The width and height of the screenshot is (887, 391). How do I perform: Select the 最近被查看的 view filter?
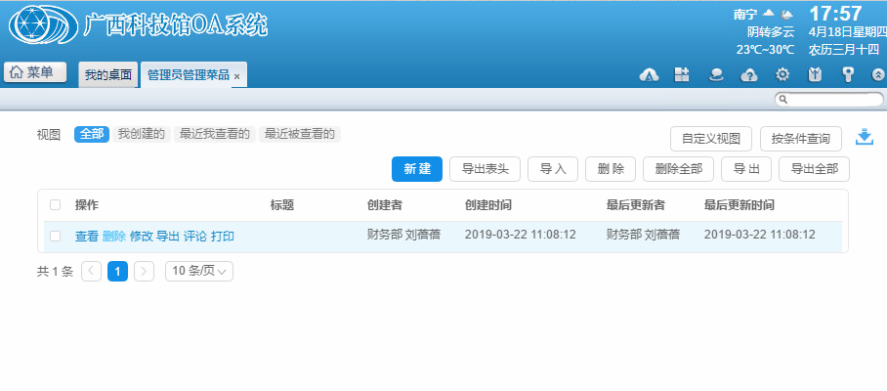click(300, 134)
